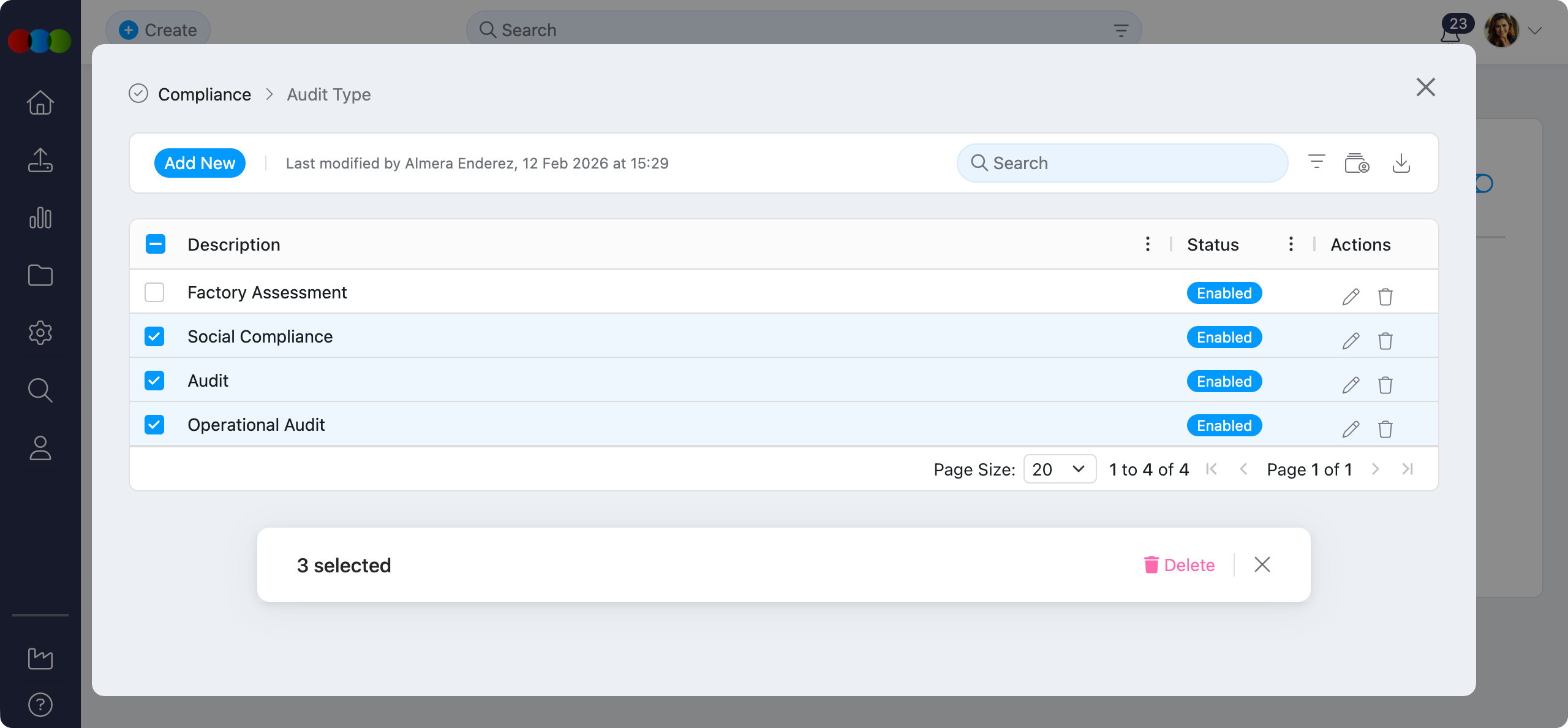
Task: Uncheck the Social Compliance checkbox
Action: coord(154,336)
